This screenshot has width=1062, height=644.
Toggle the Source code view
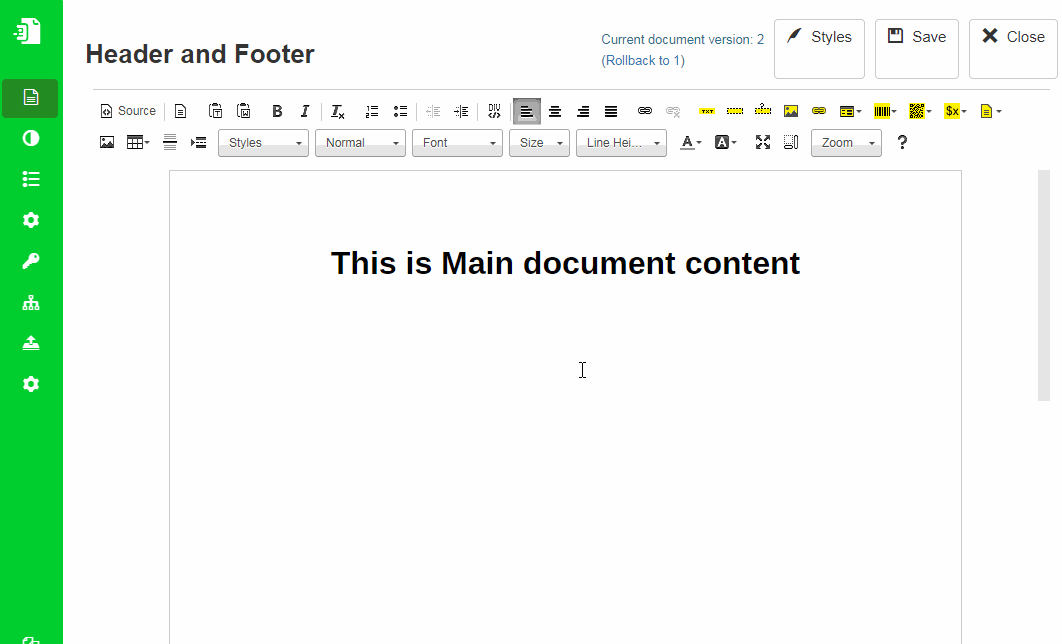click(x=127, y=111)
